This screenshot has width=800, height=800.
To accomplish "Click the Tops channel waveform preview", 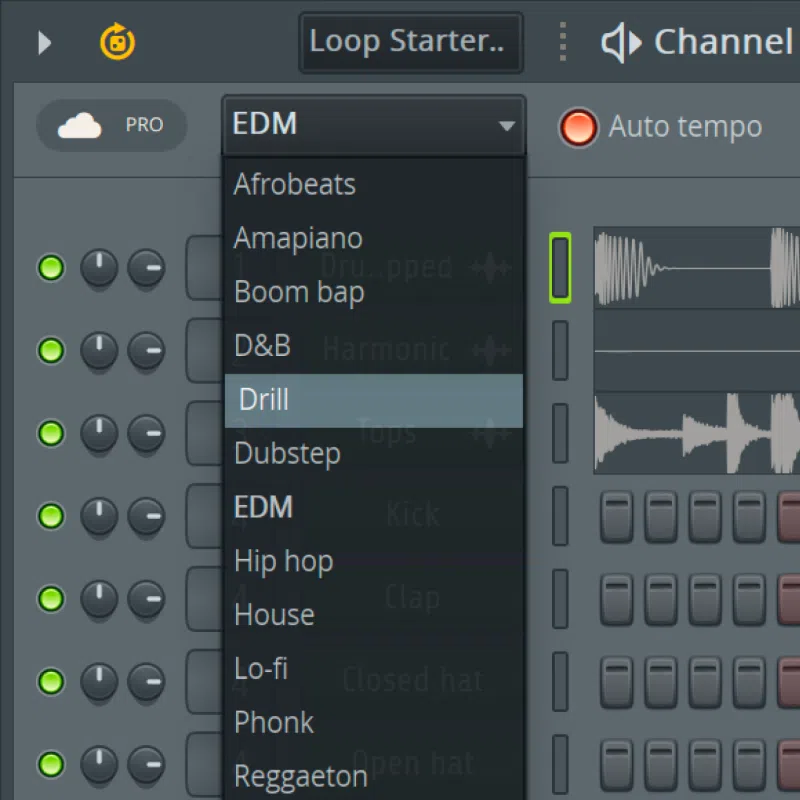I will point(696,433).
